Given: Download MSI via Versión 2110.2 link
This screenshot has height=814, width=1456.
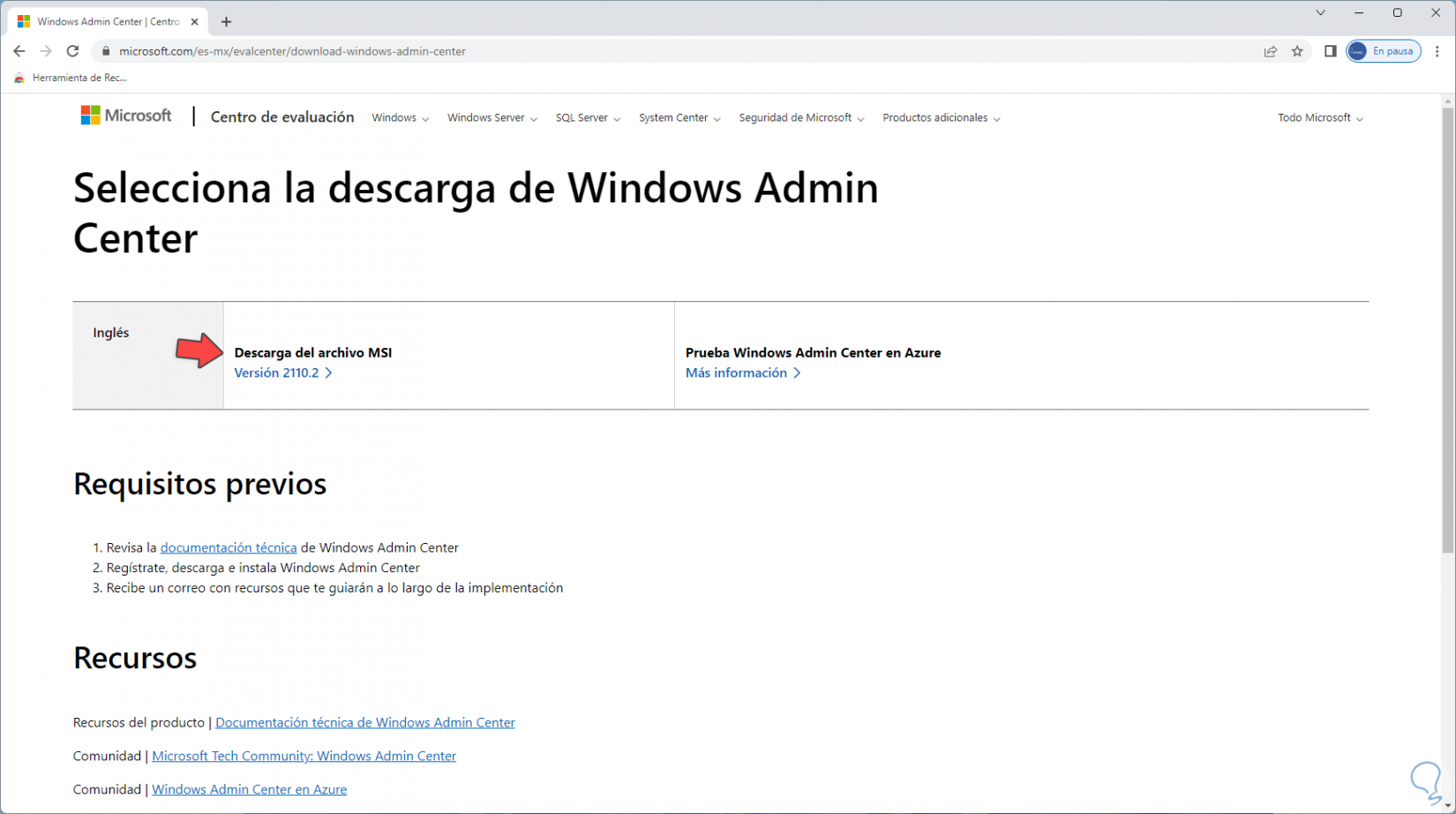Looking at the screenshot, I should click(283, 373).
